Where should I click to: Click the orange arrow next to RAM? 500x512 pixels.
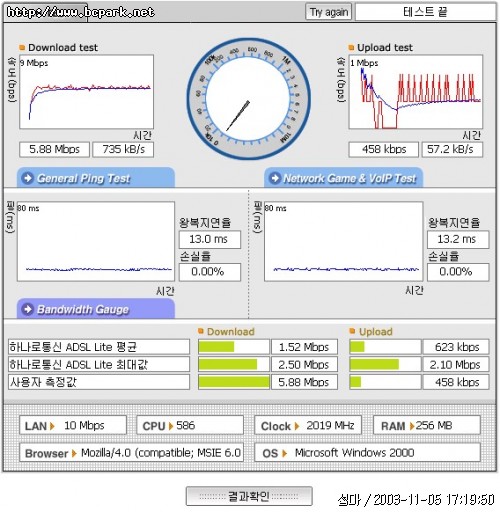412,426
